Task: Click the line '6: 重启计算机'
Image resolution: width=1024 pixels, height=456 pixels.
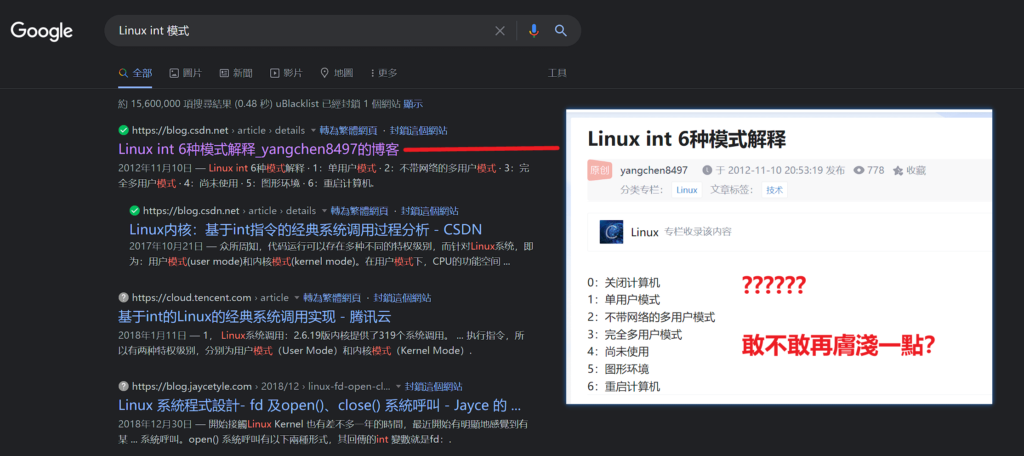Action: click(x=624, y=386)
